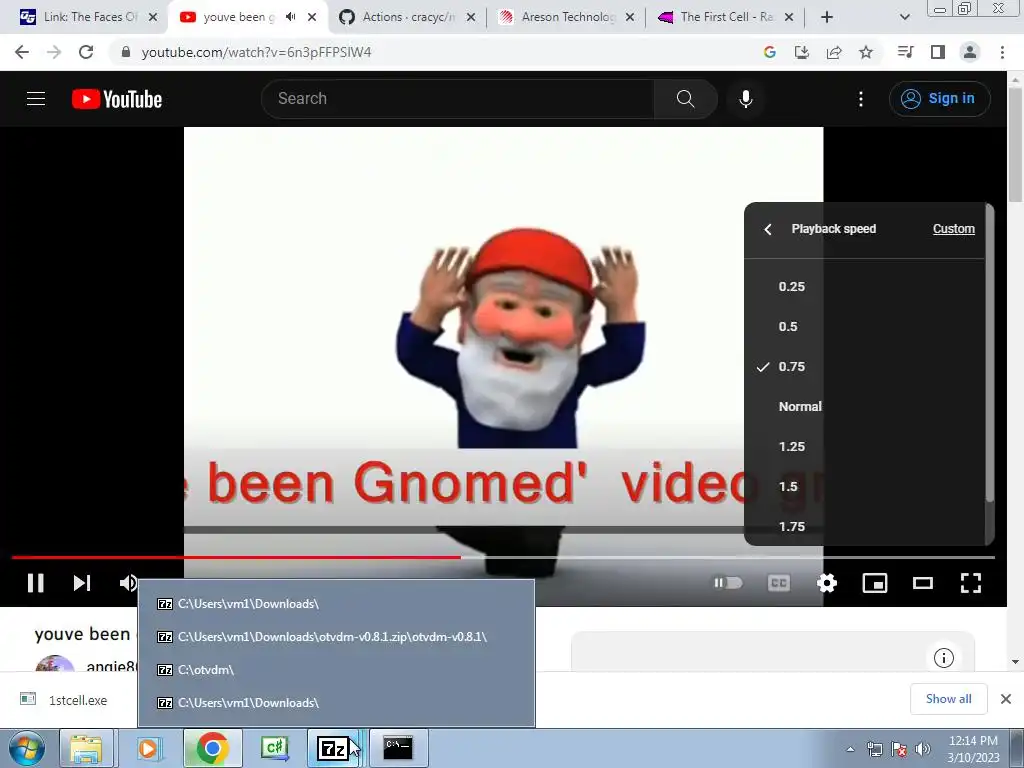Open Windows Explorer from taskbar
The image size is (1024, 768).
click(x=86, y=748)
